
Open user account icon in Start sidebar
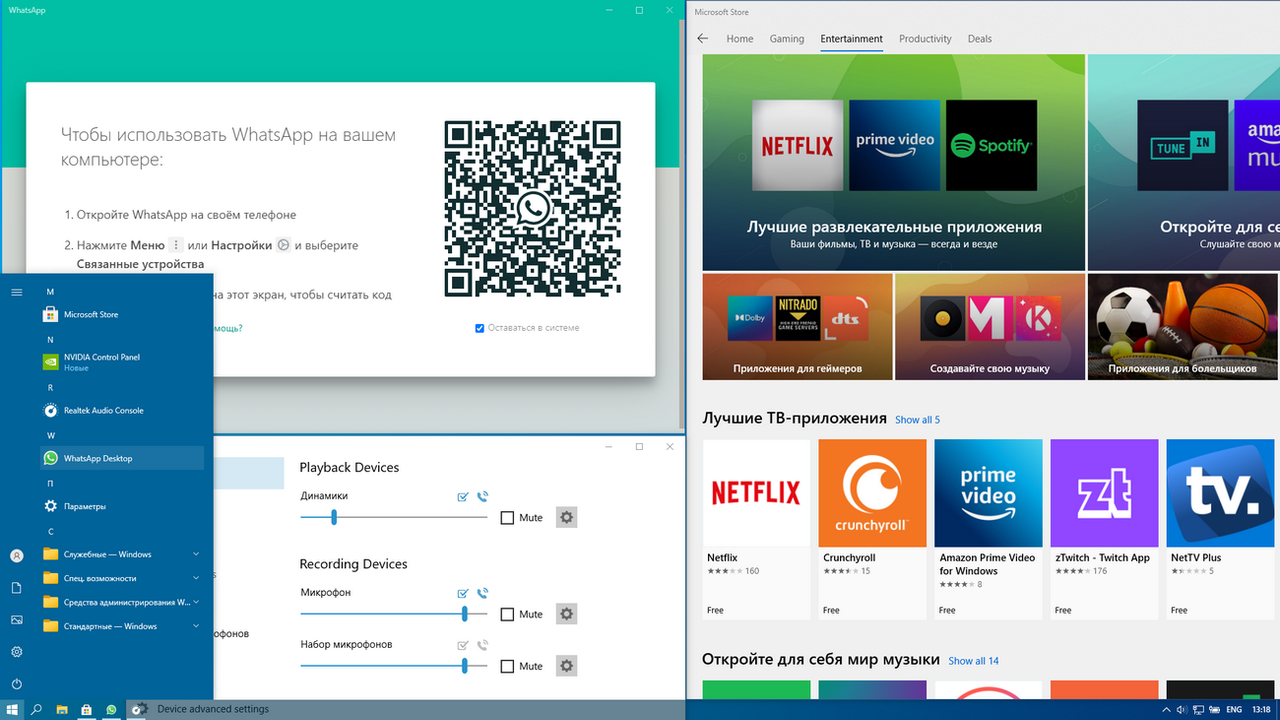[x=16, y=556]
